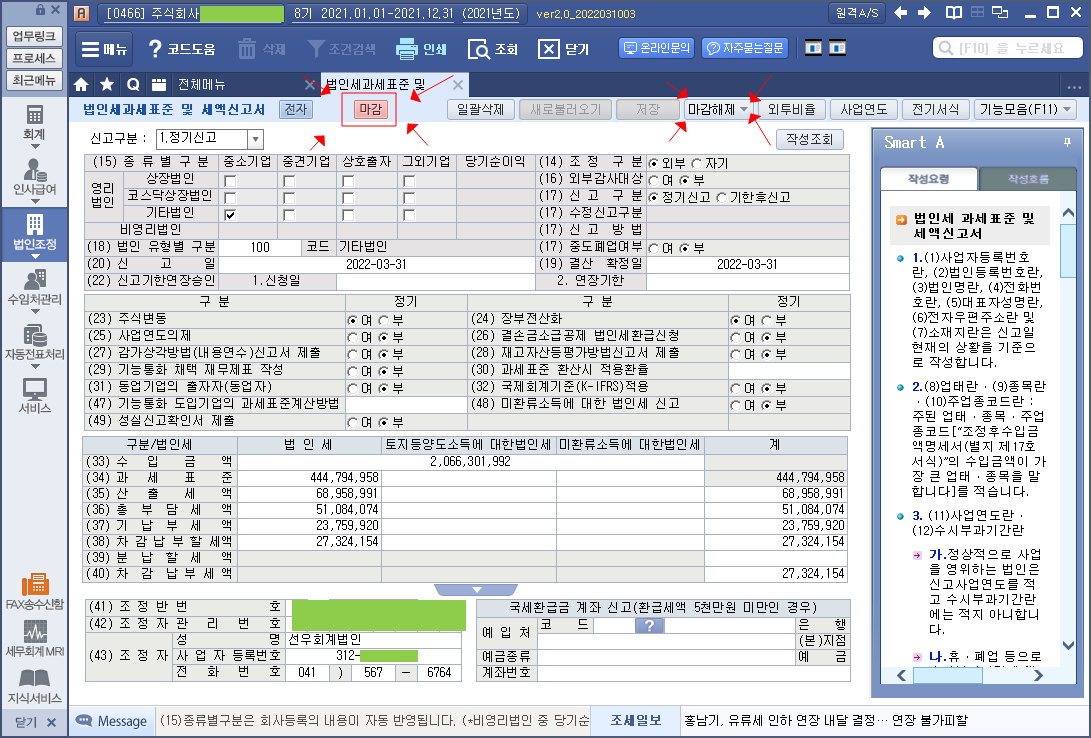
Task: Click the 예입처 code help ? button
Action: (649, 625)
